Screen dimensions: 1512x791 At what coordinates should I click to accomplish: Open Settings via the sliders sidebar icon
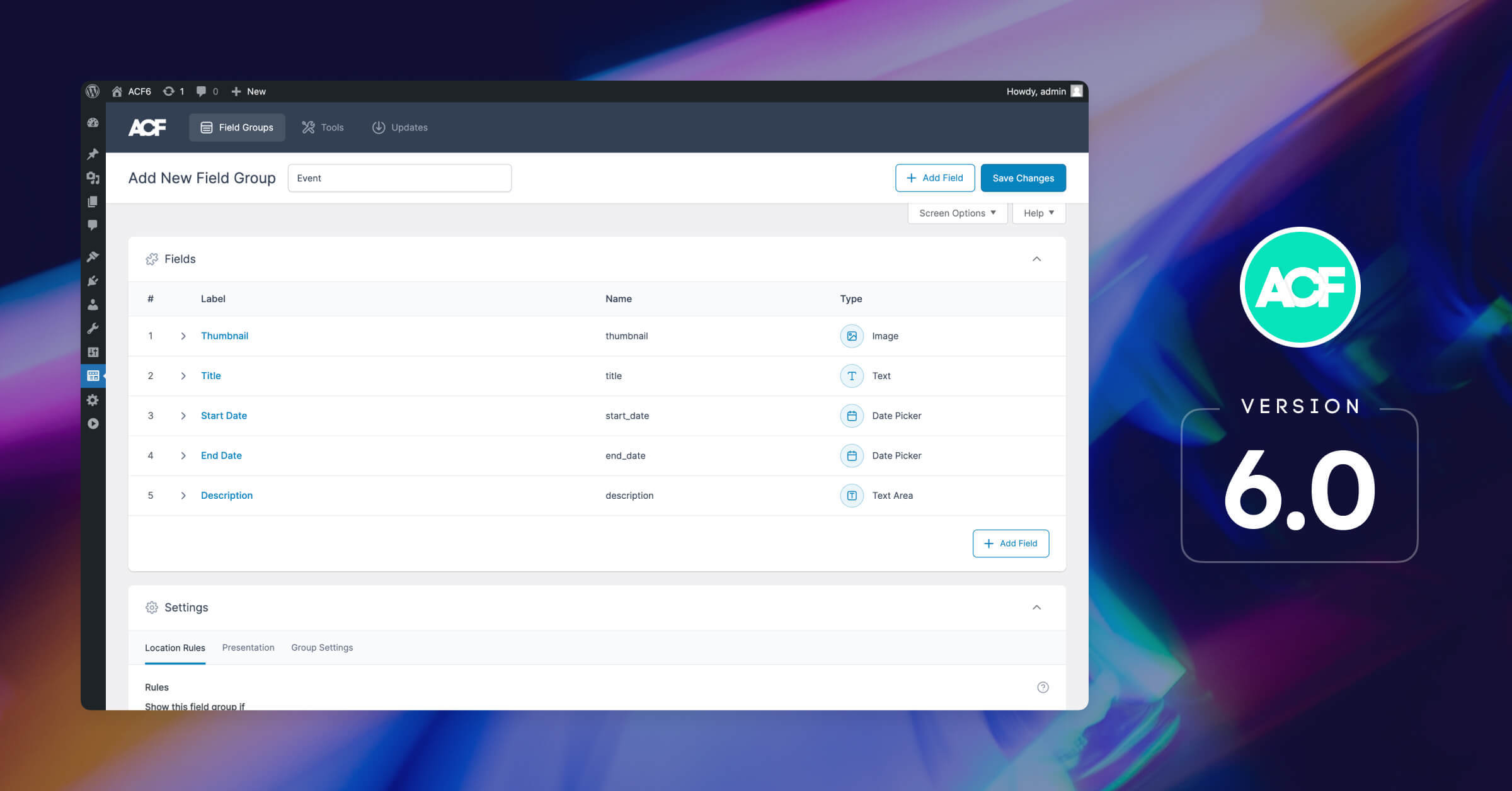pyautogui.click(x=93, y=352)
